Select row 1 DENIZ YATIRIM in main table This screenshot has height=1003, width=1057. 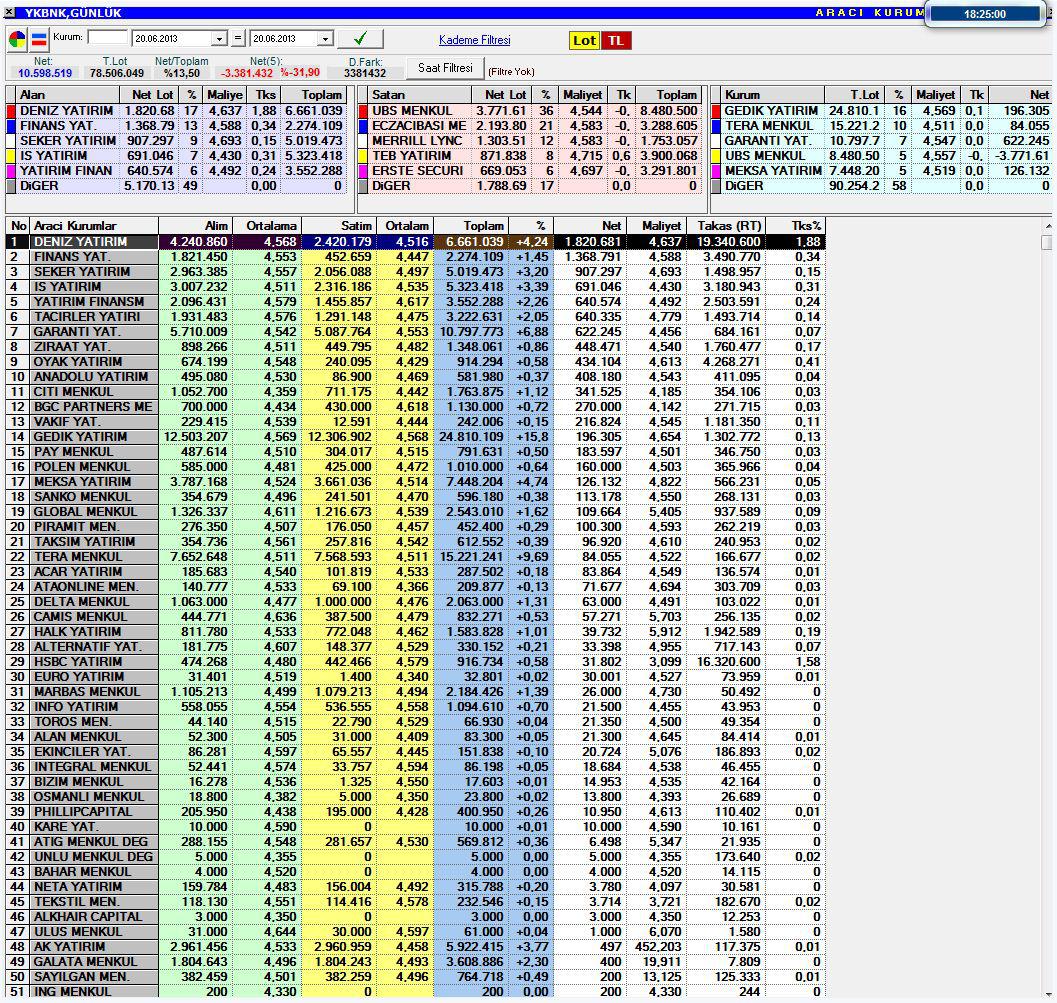[415, 242]
